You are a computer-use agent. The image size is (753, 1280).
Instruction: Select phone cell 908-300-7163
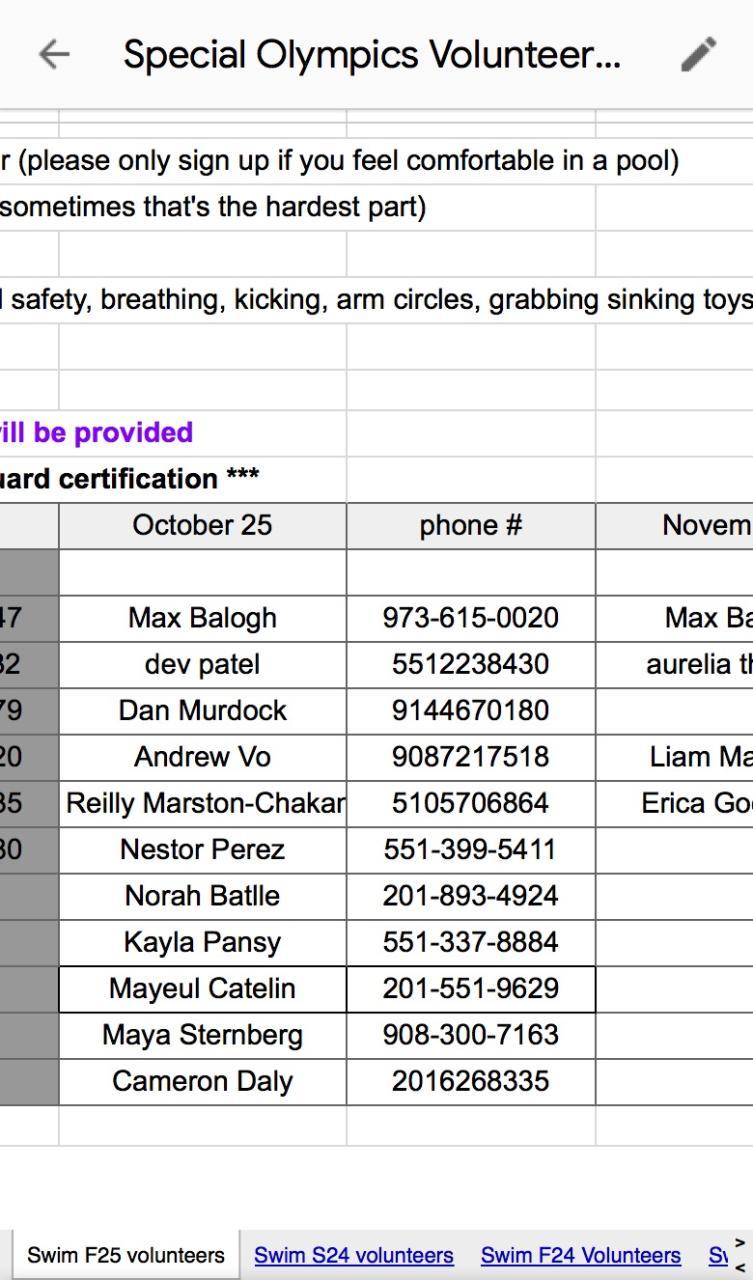click(x=470, y=1035)
